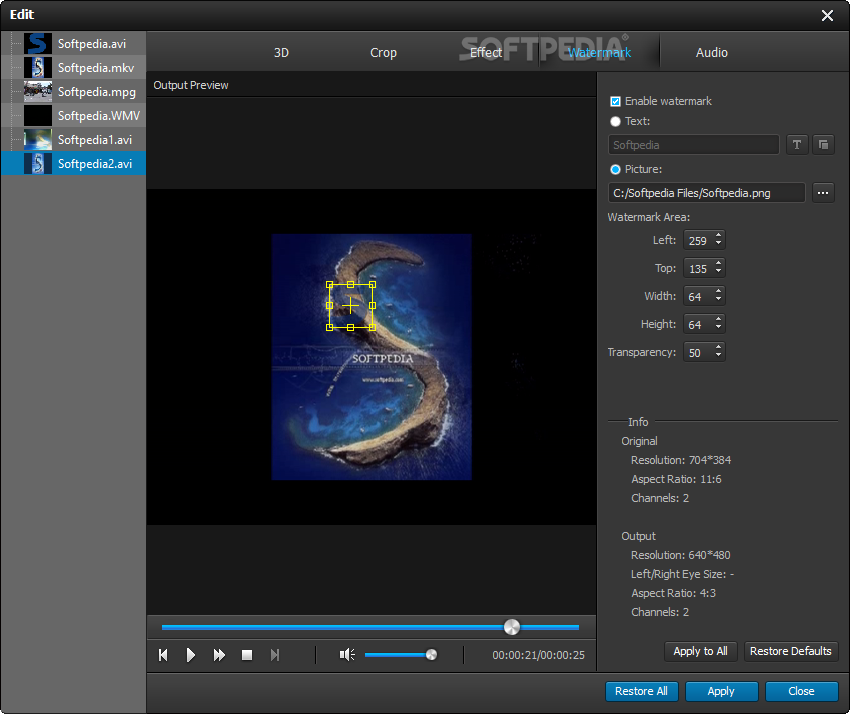Mute audio with speaker icon

(346, 655)
